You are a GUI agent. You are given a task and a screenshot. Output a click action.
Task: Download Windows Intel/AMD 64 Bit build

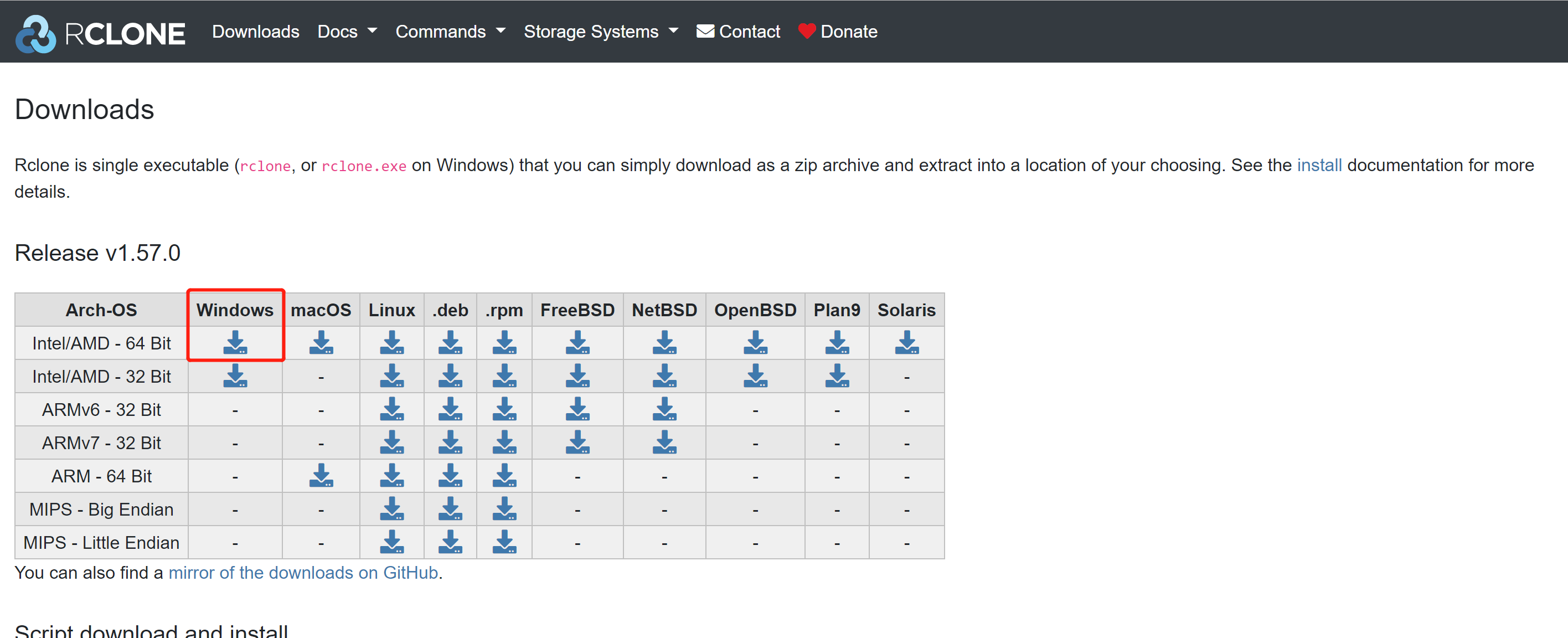tap(235, 343)
